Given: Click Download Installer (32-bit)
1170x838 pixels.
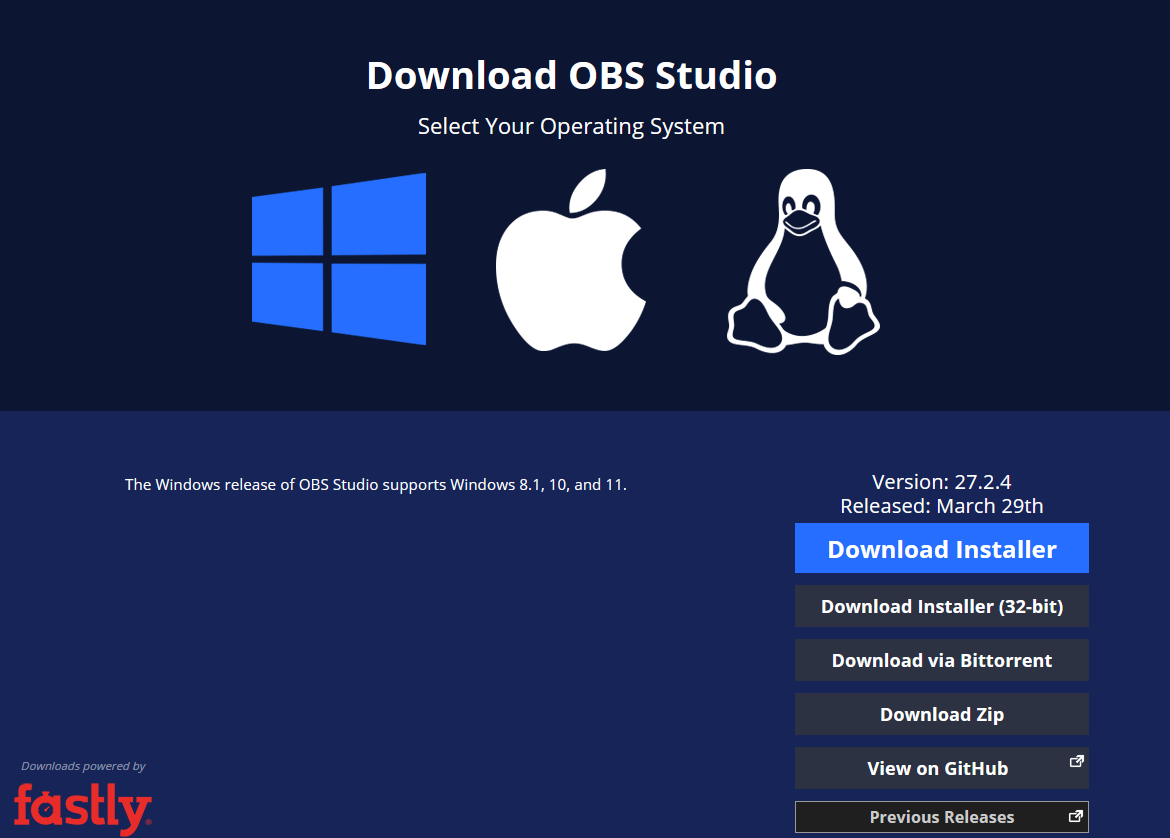Looking at the screenshot, I should click(x=942, y=606).
